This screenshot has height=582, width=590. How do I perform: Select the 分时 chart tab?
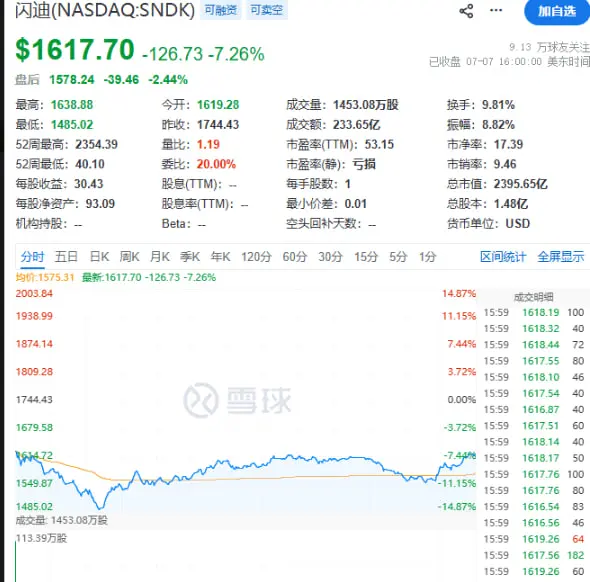tap(32, 257)
